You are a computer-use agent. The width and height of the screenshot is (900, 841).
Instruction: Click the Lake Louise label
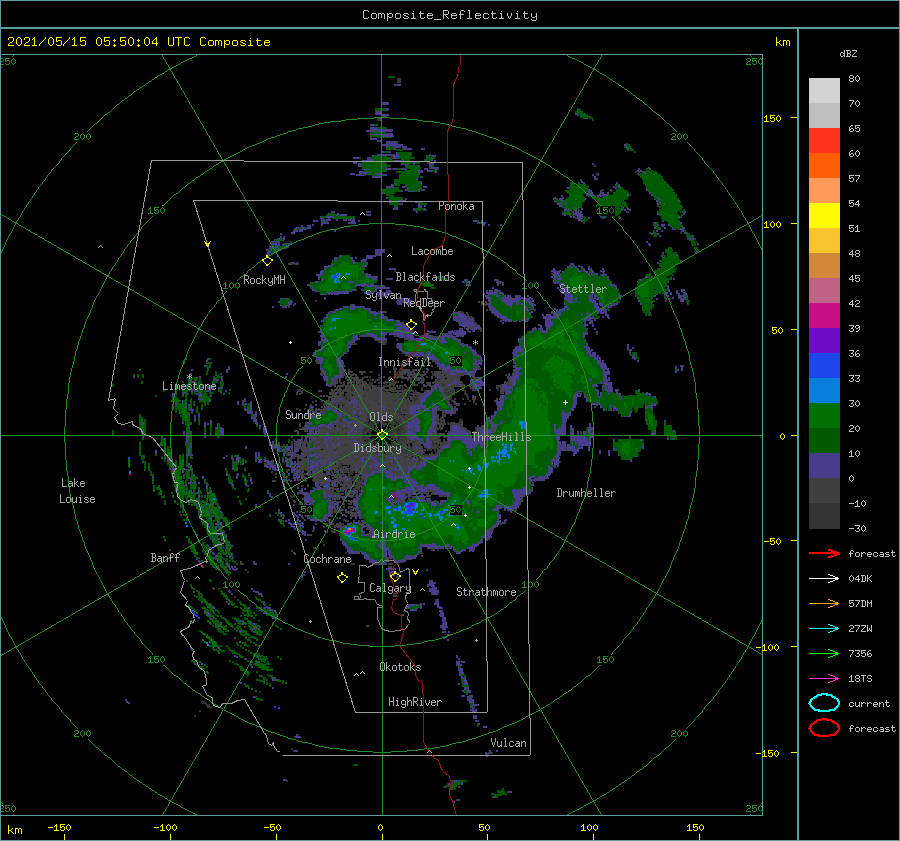pyautogui.click(x=77, y=491)
